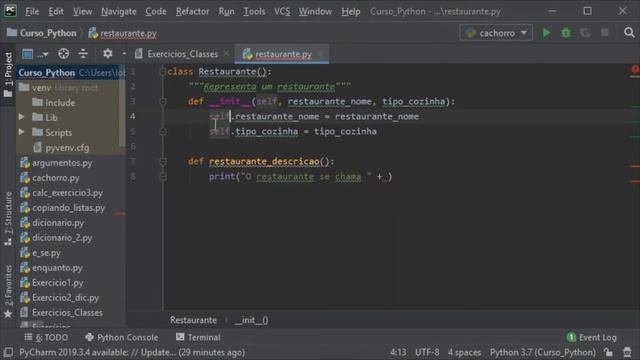
Task: Open the File menu
Action: (x=32, y=11)
